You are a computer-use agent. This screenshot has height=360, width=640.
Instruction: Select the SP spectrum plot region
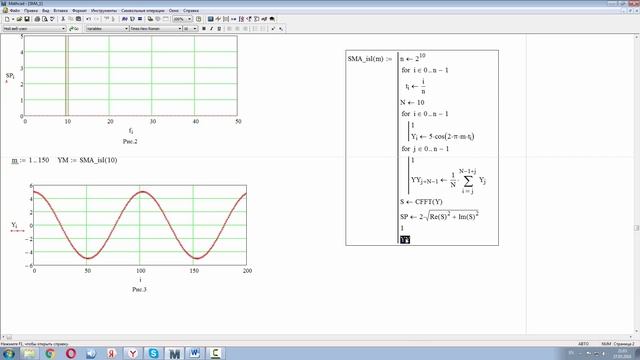(131, 76)
